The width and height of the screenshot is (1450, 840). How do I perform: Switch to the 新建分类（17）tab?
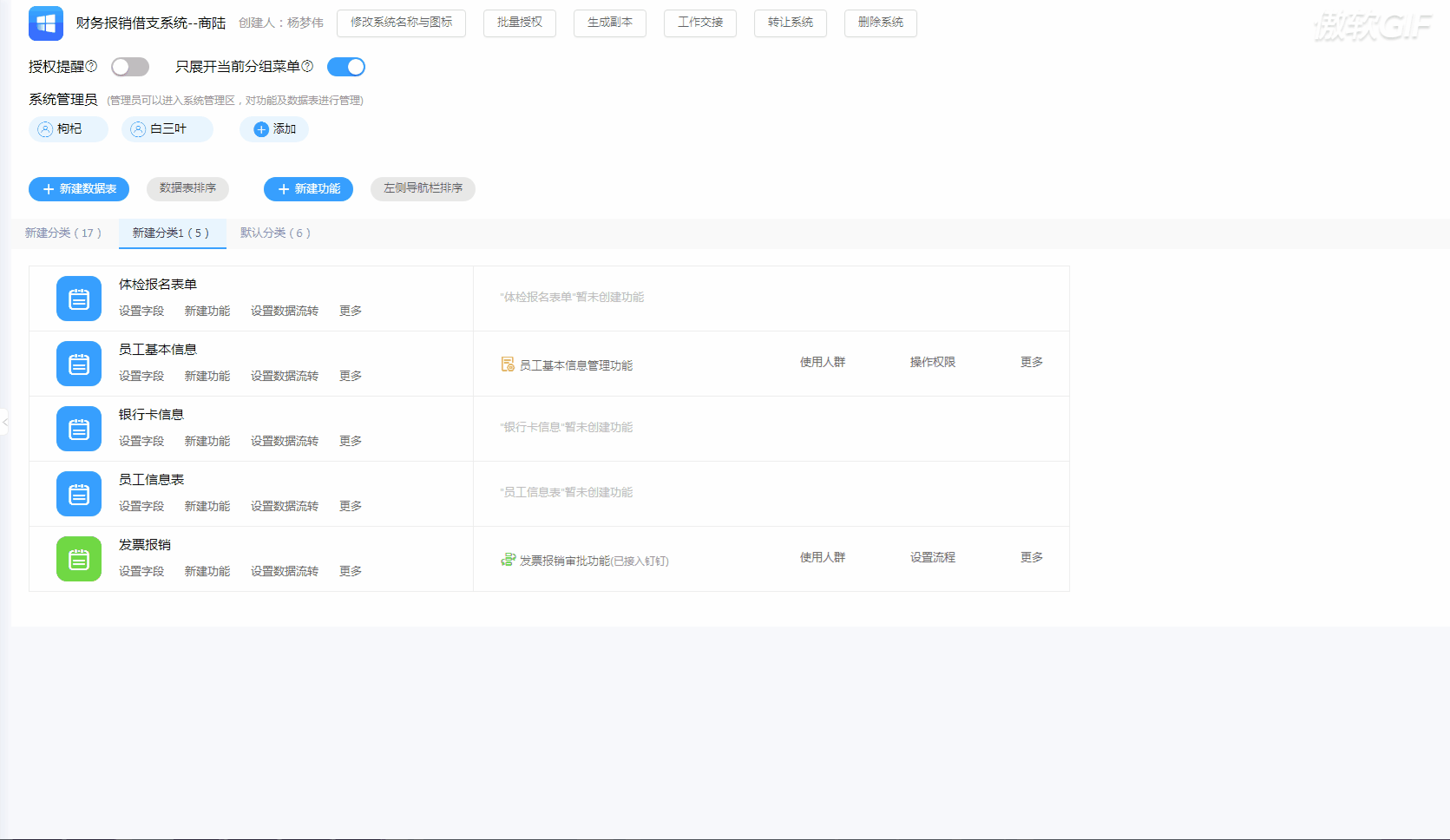click(x=64, y=233)
